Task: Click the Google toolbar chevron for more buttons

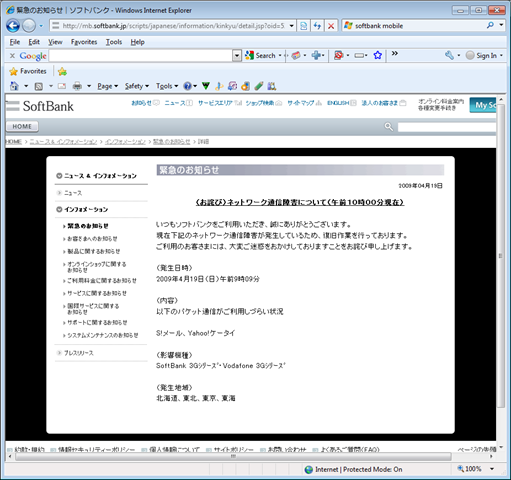Action: point(395,53)
